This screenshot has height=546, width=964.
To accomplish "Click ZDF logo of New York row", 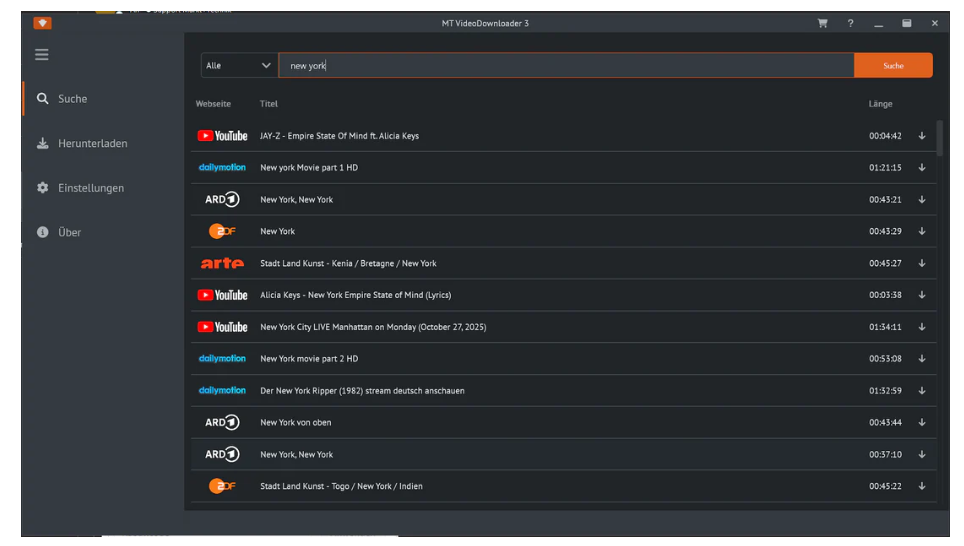I will [x=222, y=231].
